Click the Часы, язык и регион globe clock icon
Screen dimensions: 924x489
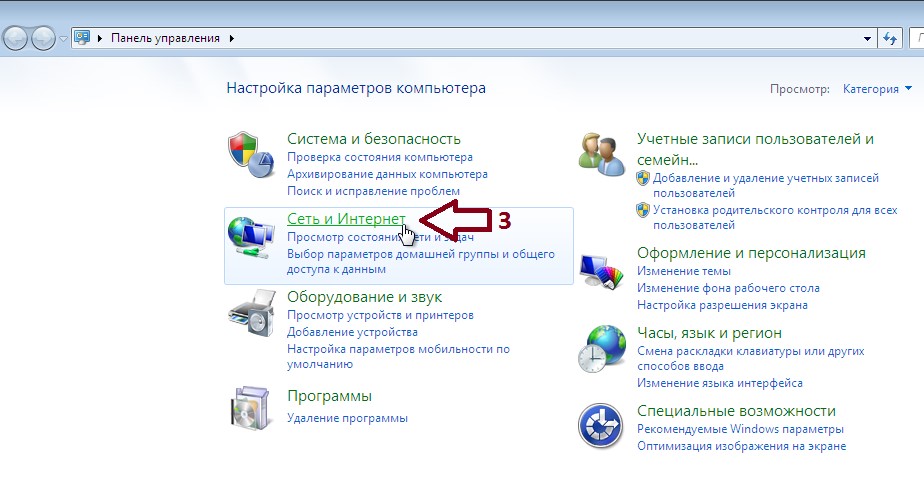pyautogui.click(x=601, y=349)
